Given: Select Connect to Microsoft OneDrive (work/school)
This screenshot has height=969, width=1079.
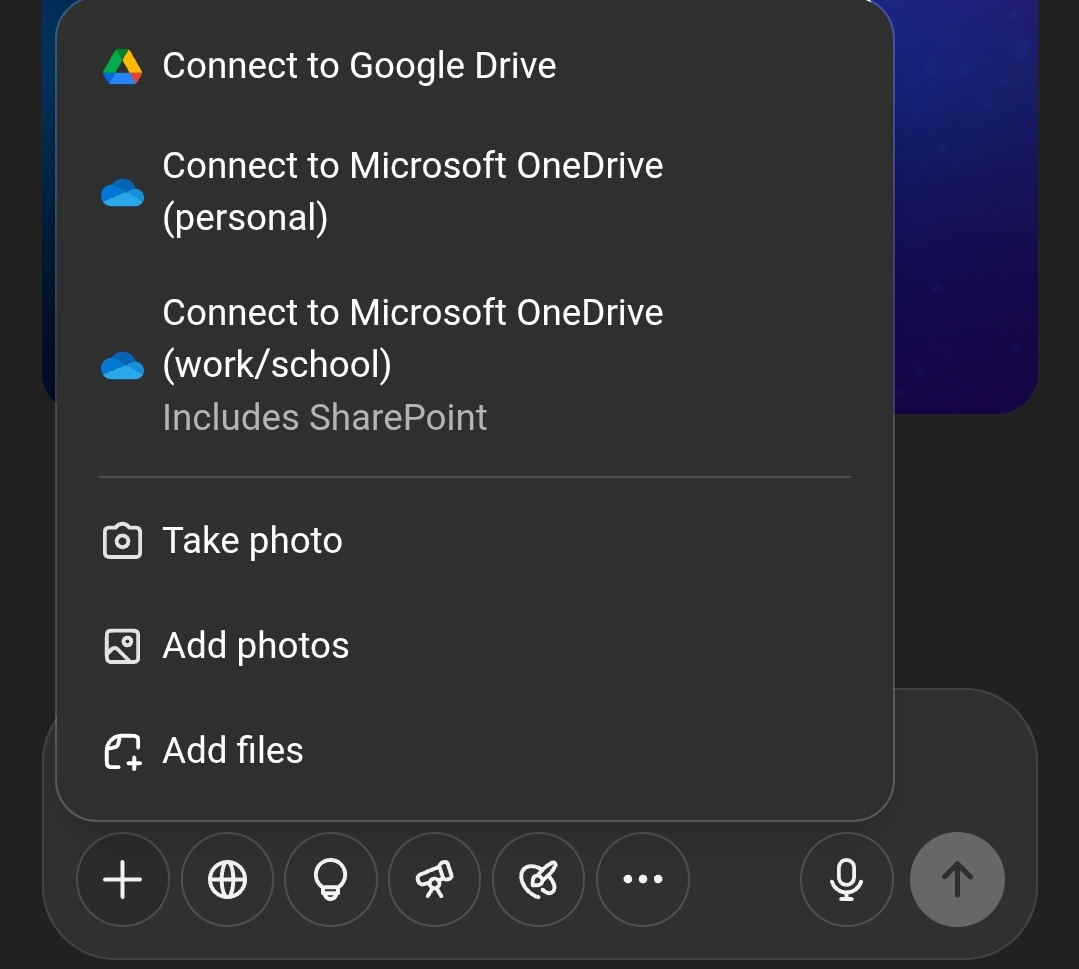Looking at the screenshot, I should (475, 365).
